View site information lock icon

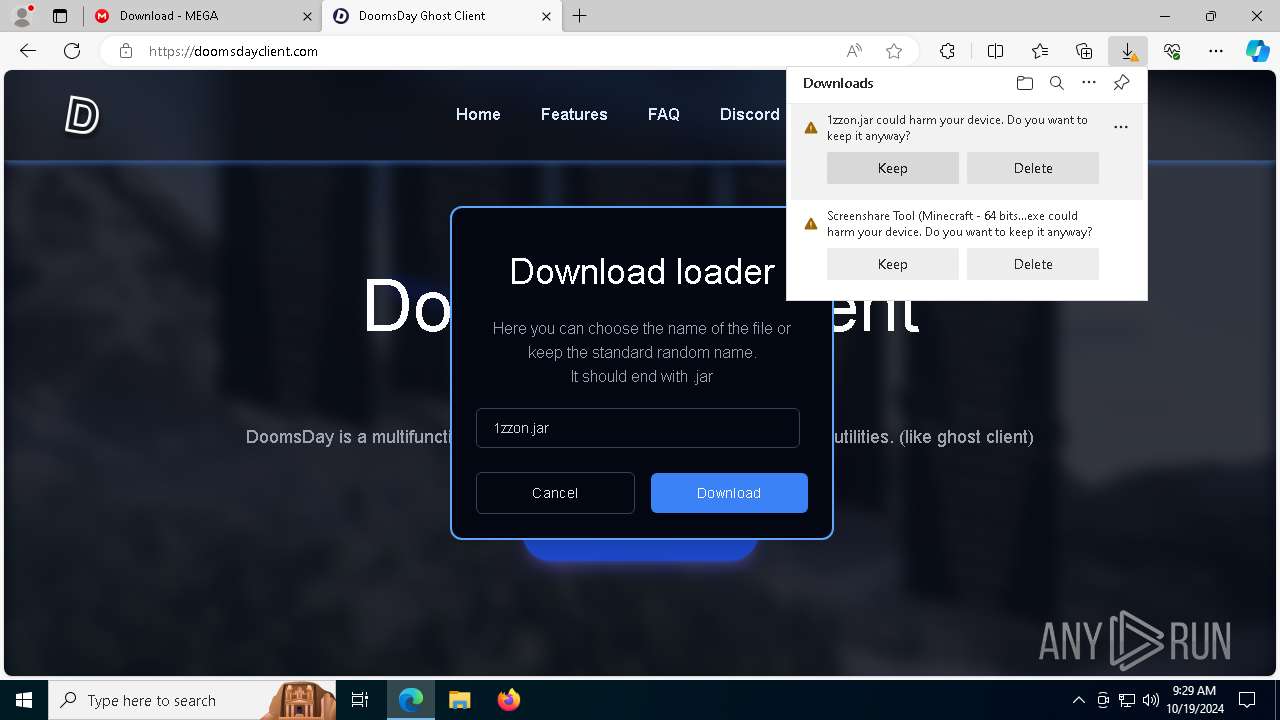pyautogui.click(x=126, y=51)
